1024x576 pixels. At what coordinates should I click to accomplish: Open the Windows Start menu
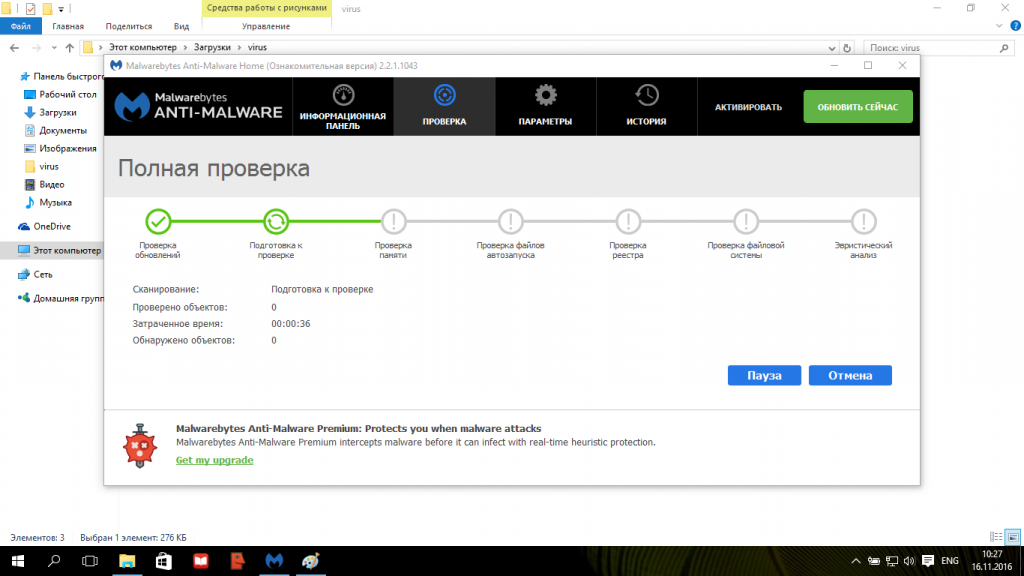click(18, 561)
